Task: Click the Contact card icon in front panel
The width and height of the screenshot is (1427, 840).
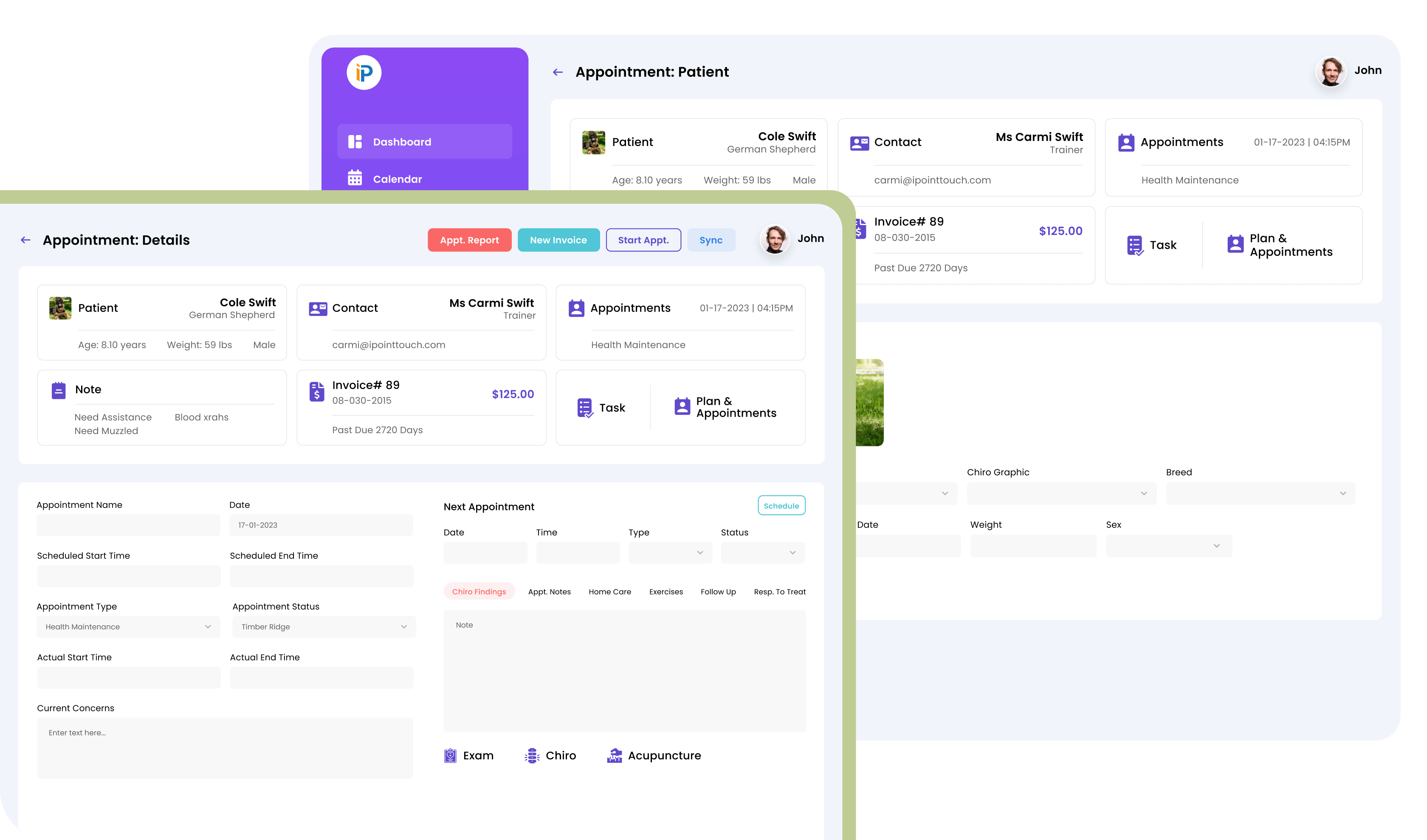Action: (318, 308)
